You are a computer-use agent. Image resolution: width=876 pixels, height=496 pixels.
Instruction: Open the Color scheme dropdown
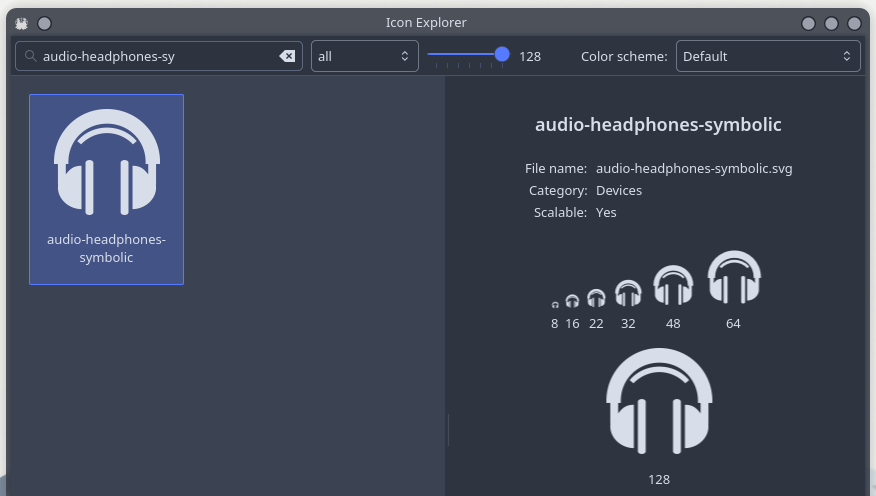pyautogui.click(x=767, y=56)
